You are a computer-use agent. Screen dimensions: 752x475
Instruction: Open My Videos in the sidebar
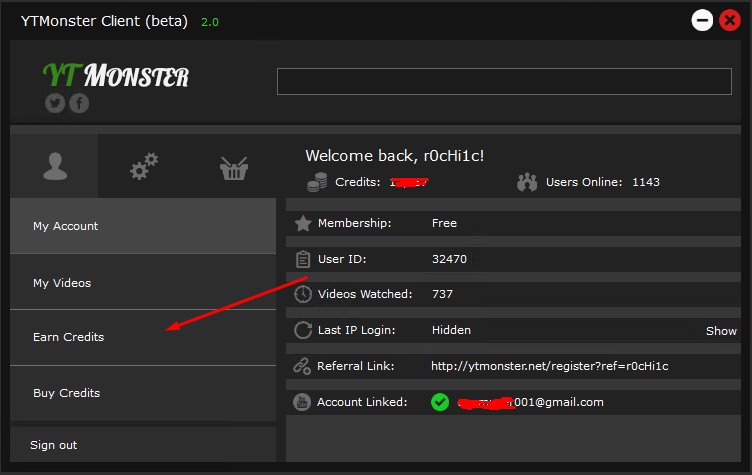pos(143,283)
